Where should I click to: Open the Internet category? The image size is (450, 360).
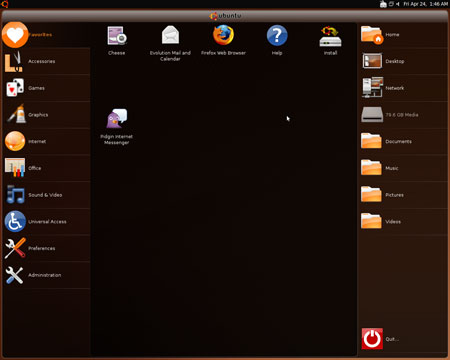(46, 141)
